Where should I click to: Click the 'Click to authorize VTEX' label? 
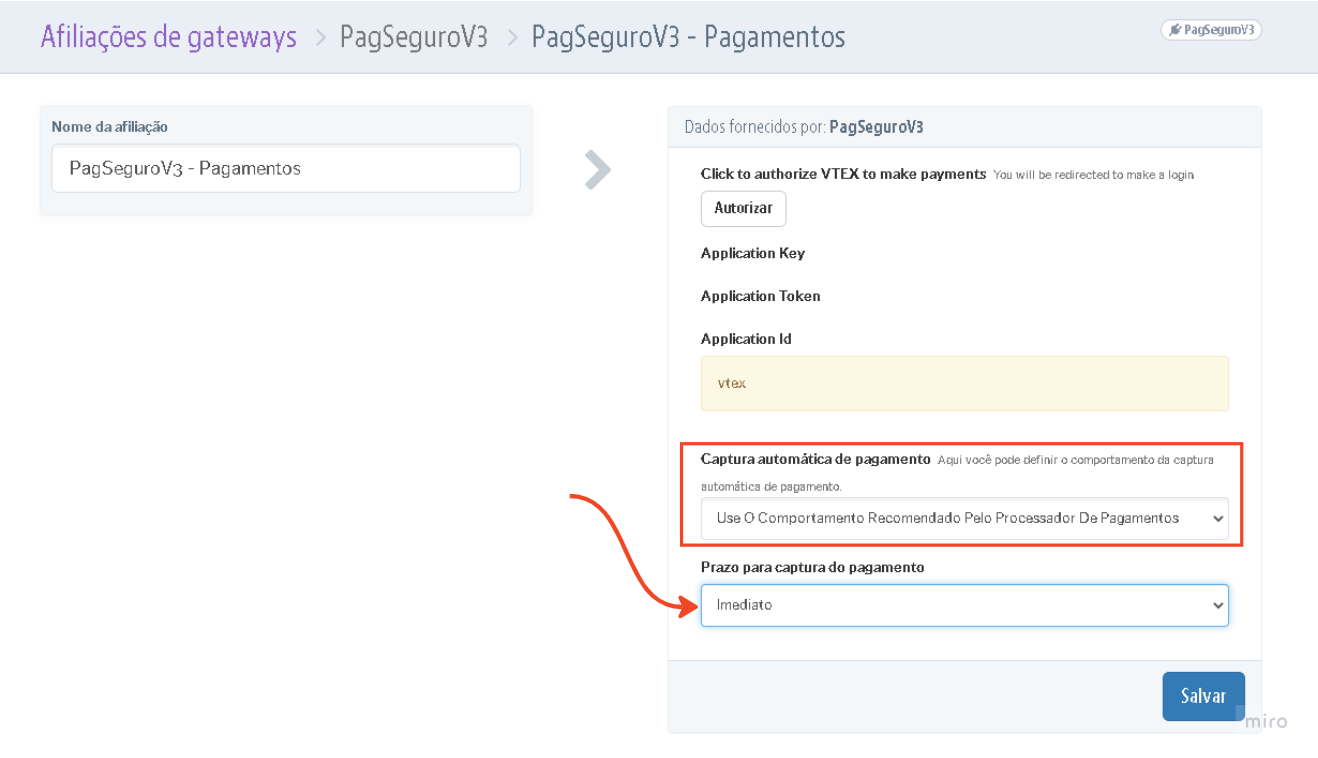[844, 173]
